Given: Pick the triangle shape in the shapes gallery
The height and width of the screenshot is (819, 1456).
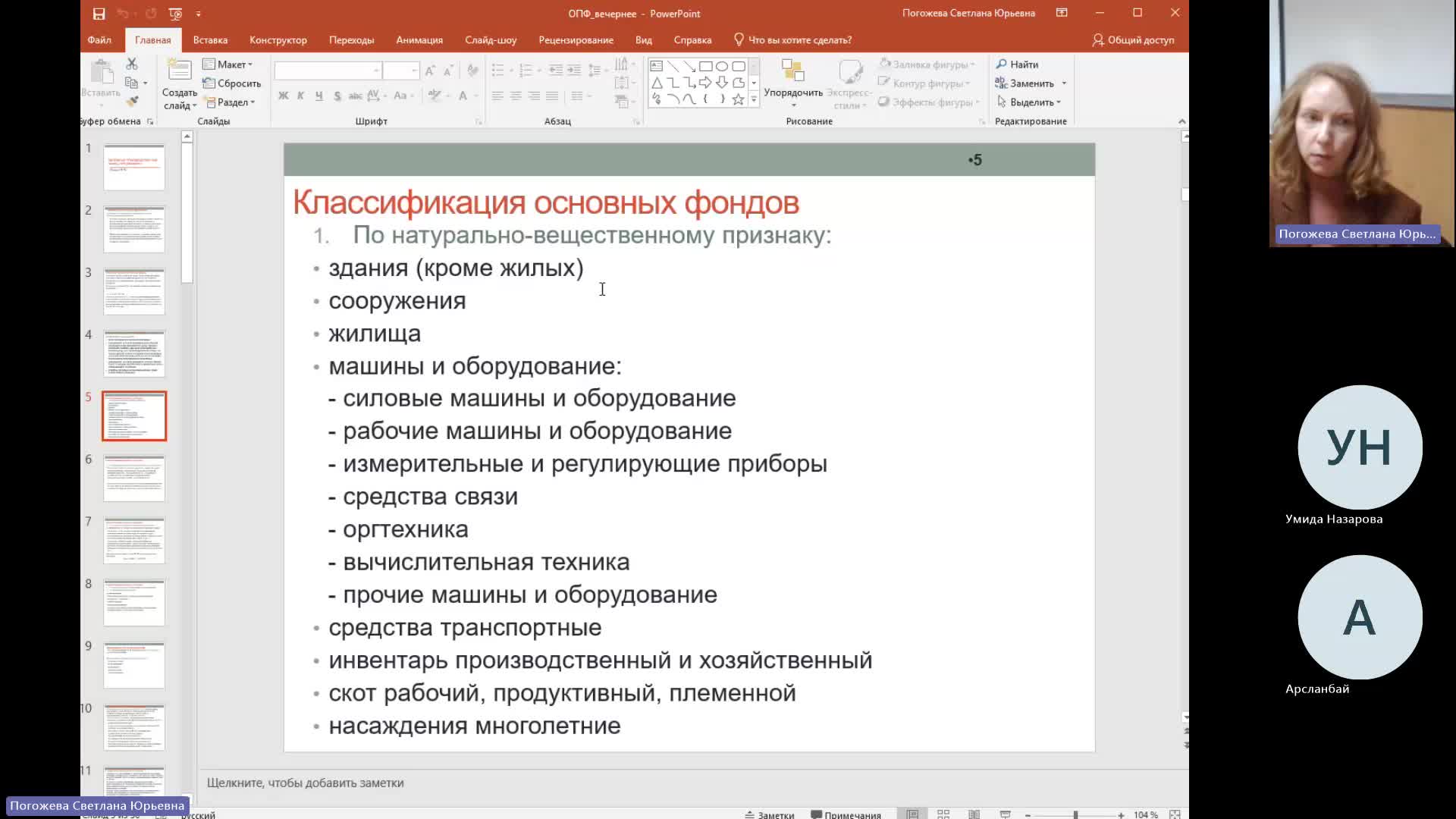Looking at the screenshot, I should 657,82.
